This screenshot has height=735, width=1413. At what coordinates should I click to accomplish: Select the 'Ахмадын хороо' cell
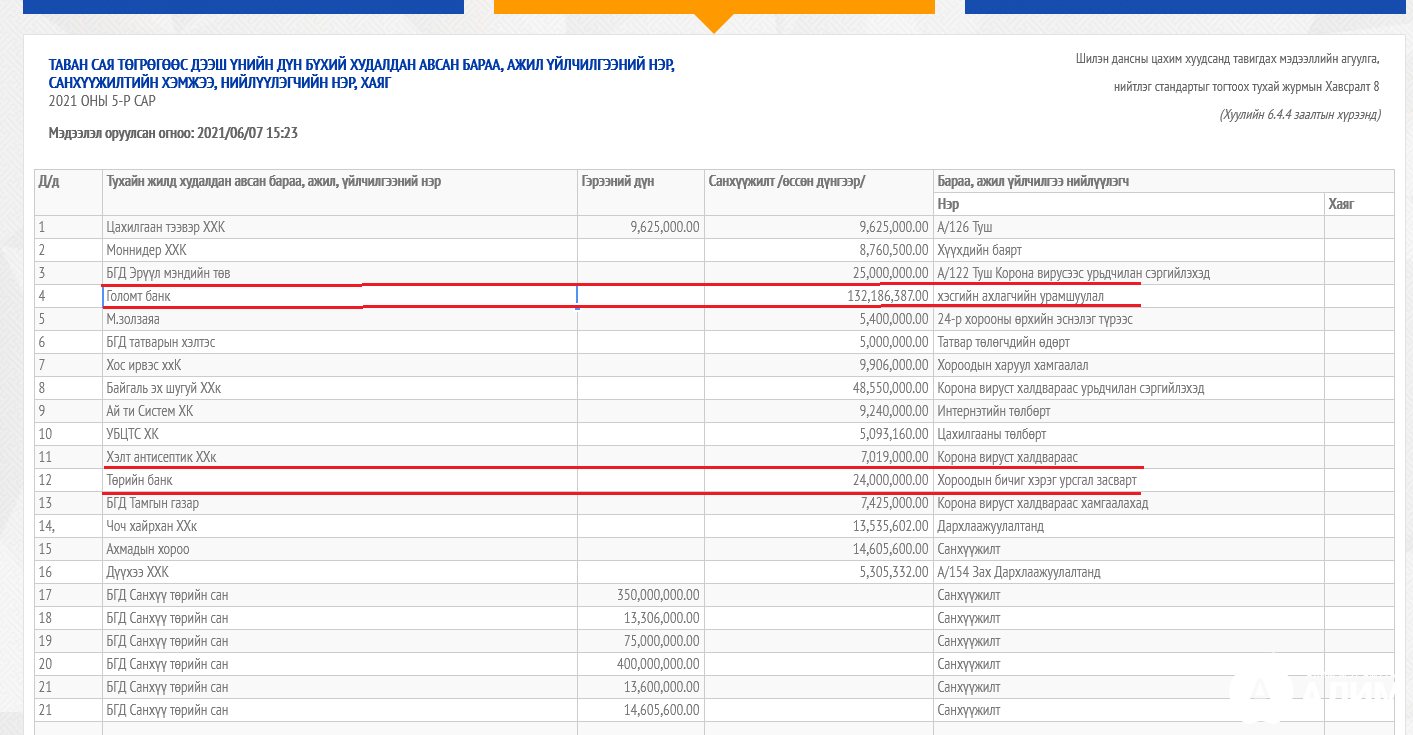point(340,549)
